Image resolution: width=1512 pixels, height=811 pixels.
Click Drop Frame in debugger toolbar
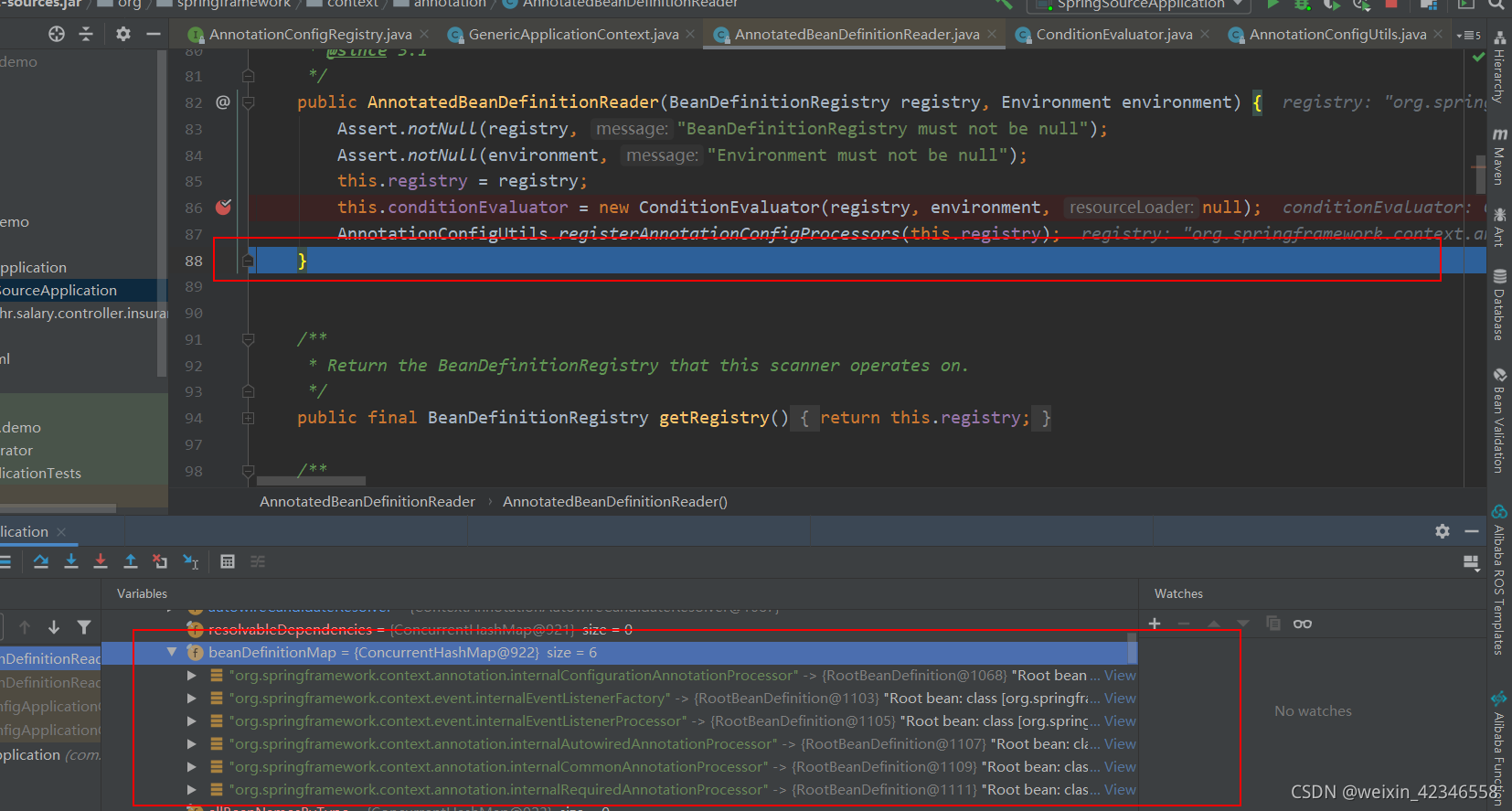pyautogui.click(x=160, y=561)
